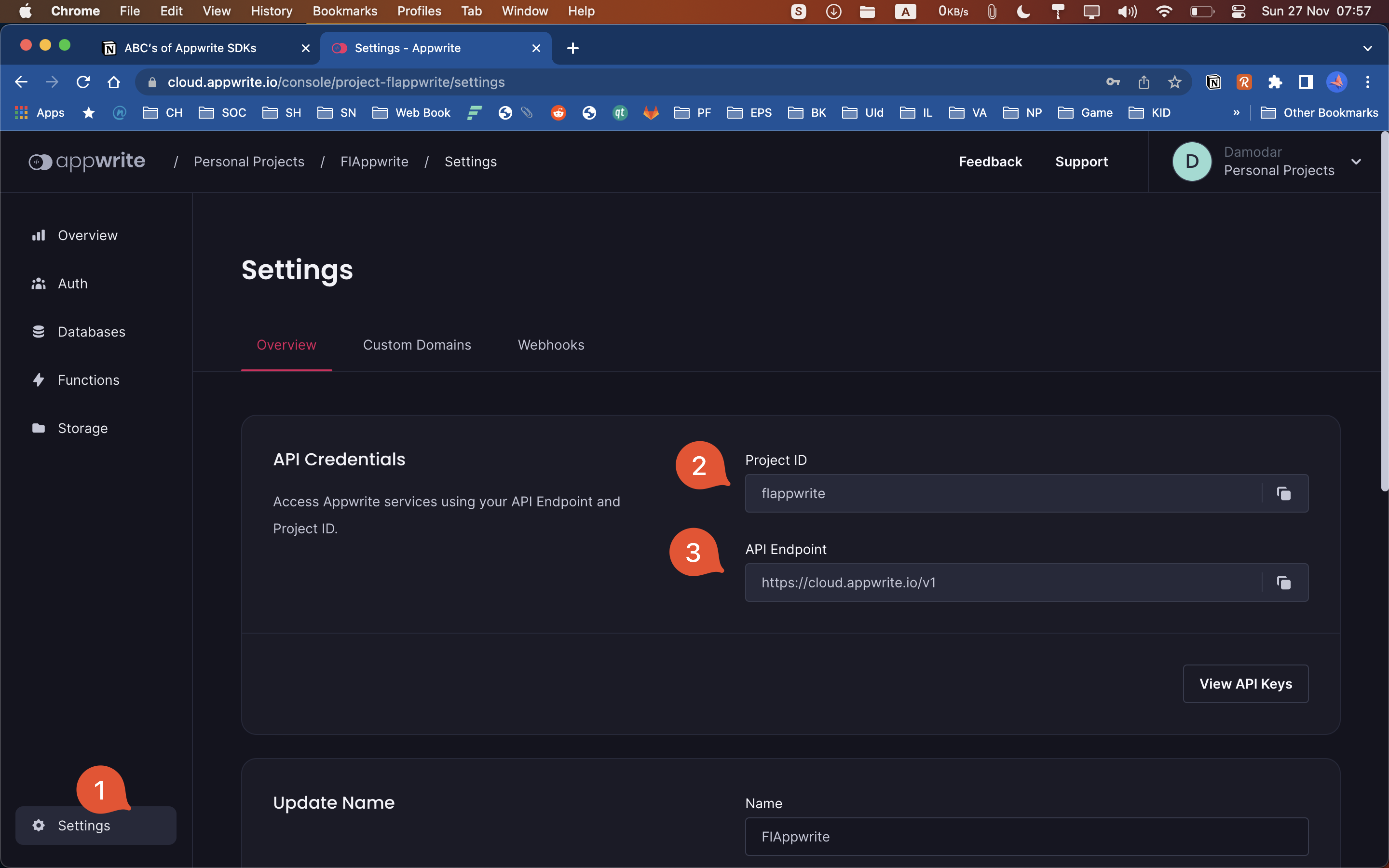
Task: Share this page from address bar
Action: pos(1144,82)
